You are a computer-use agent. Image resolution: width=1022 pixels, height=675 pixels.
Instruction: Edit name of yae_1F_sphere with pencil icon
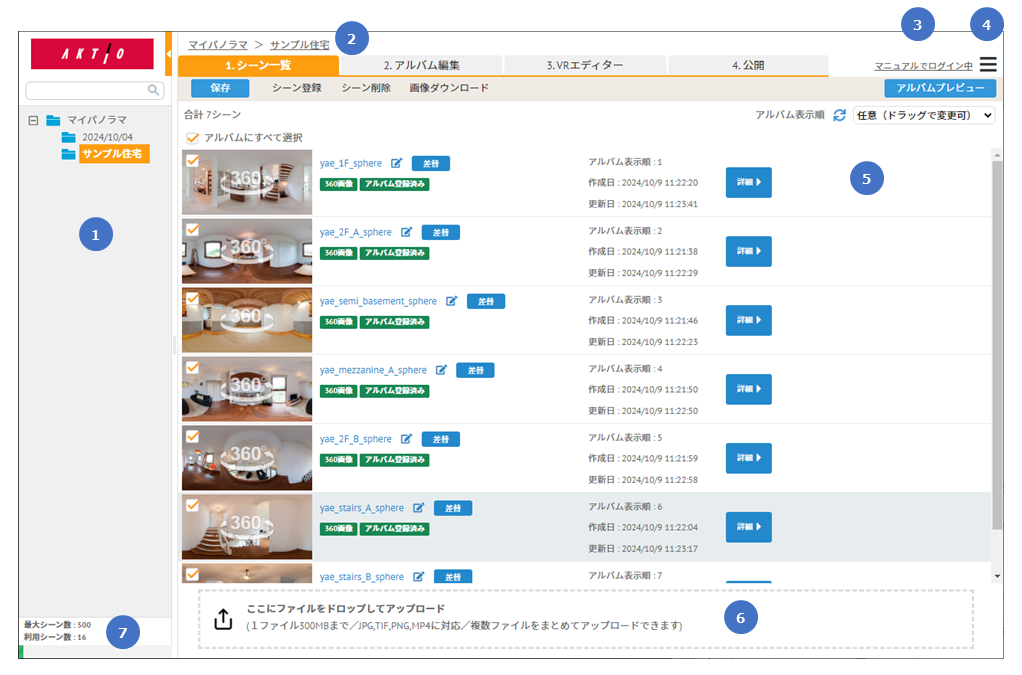coord(397,163)
